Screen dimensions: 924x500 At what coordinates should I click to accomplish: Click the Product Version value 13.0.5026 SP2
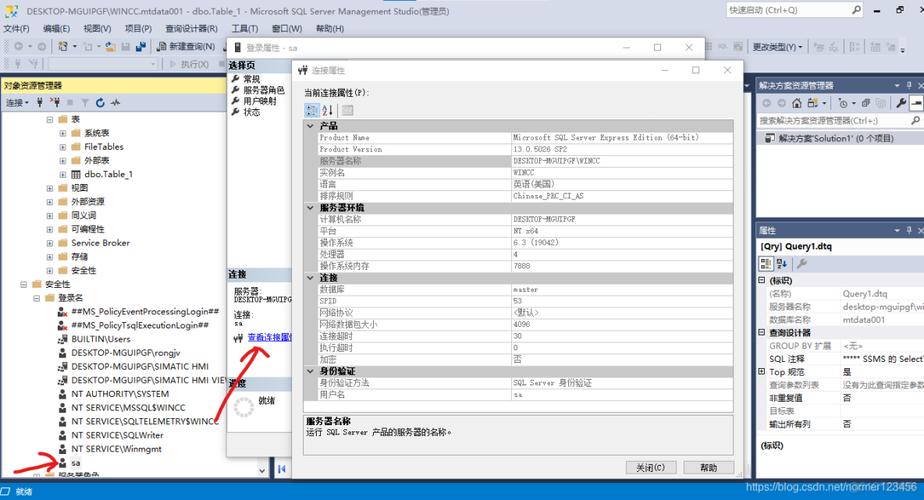622,149
